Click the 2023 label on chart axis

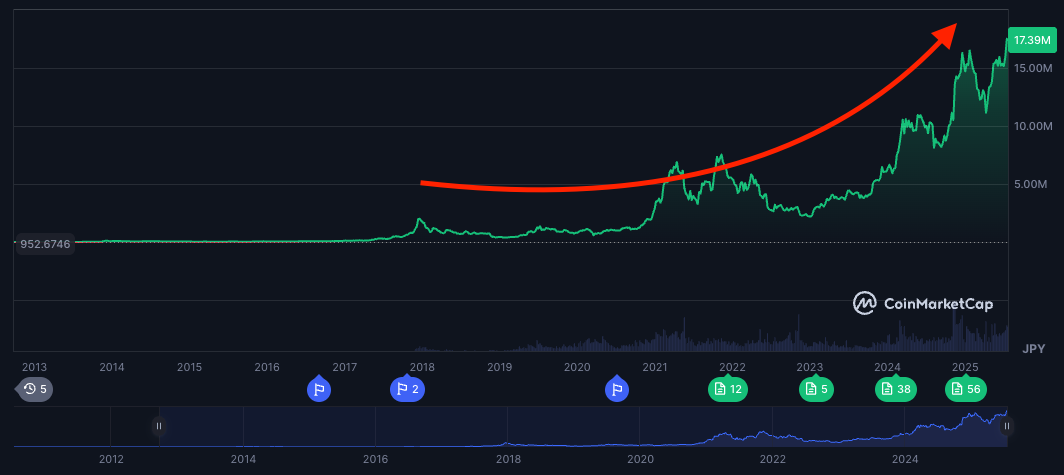coord(810,367)
